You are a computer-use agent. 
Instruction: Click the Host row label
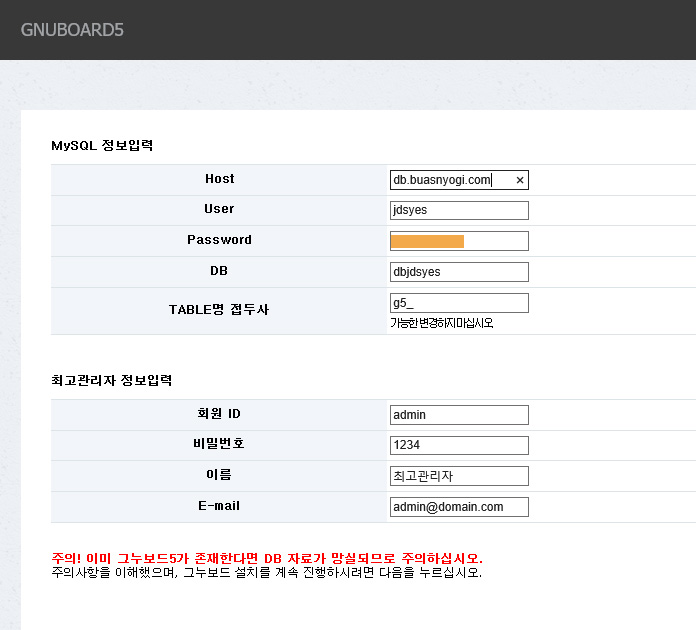point(219,178)
